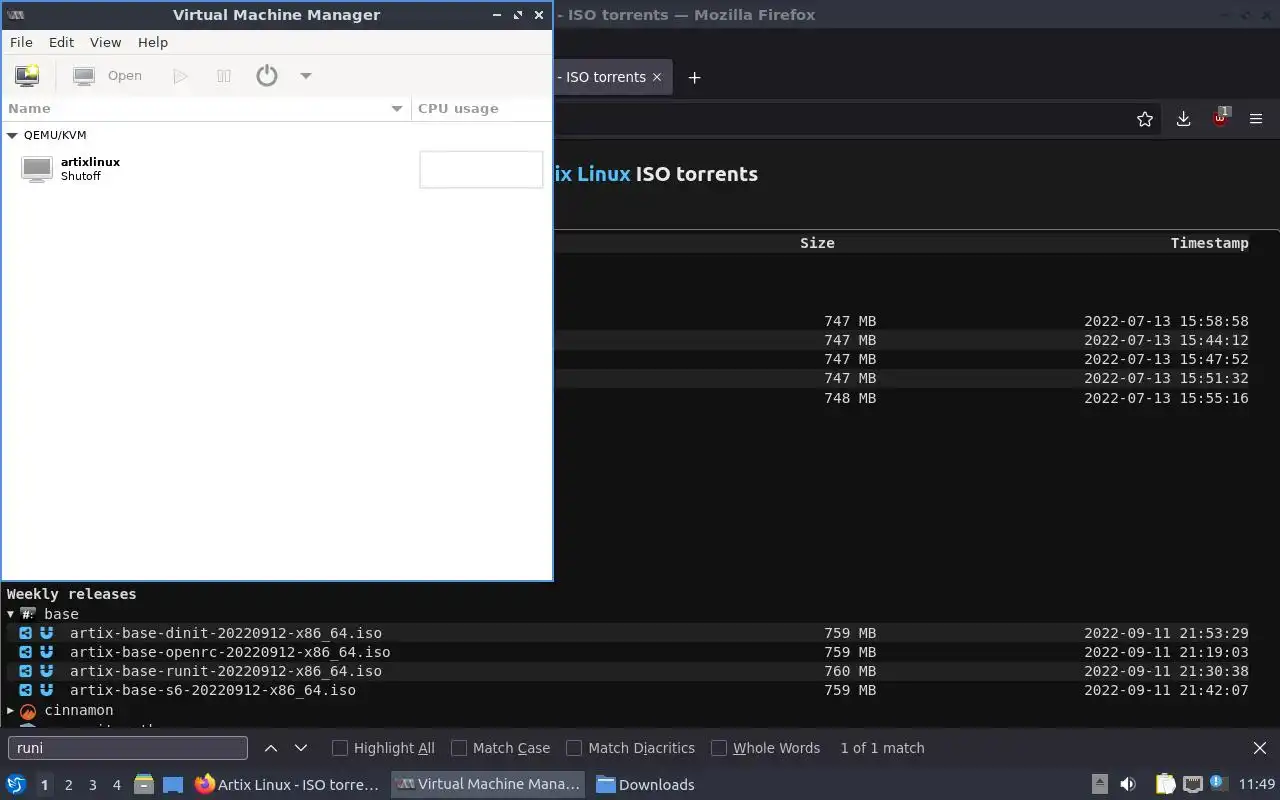Go to previous find match arrow

click(x=271, y=748)
